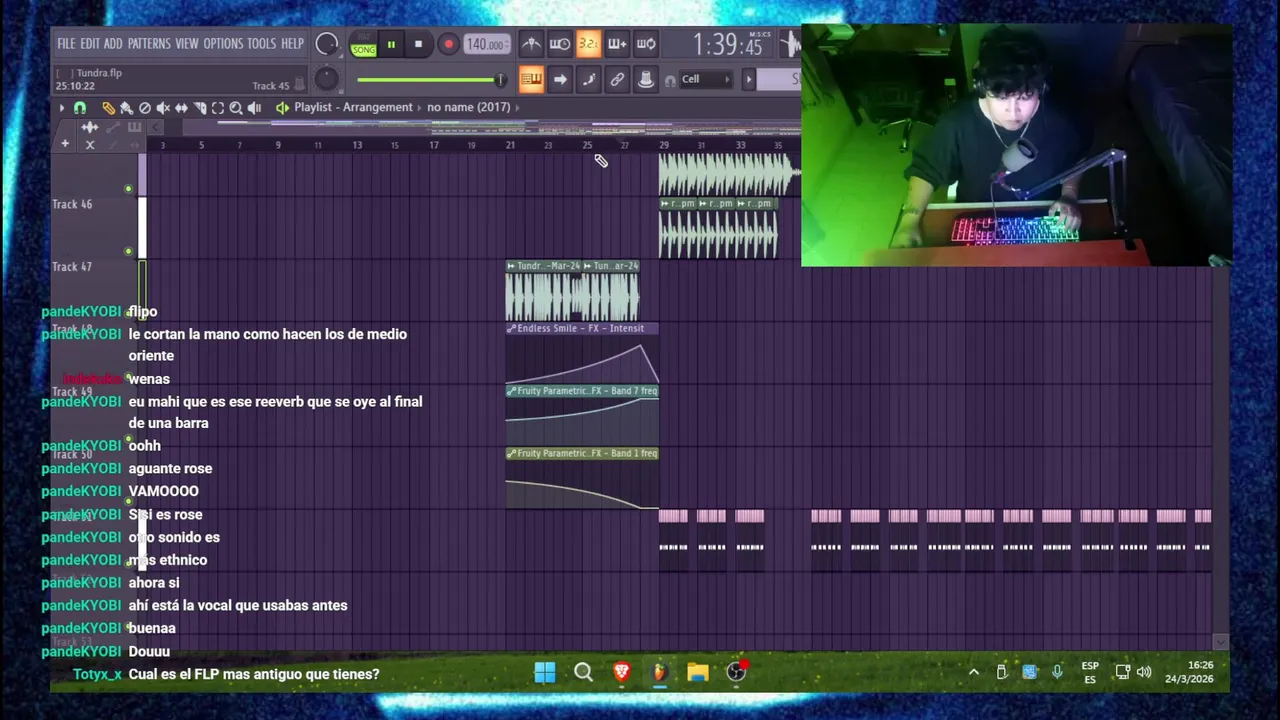Click the audio waveform focus icon in playlist header
Viewport: 1280px width, 720px height.
pyautogui.click(x=89, y=127)
